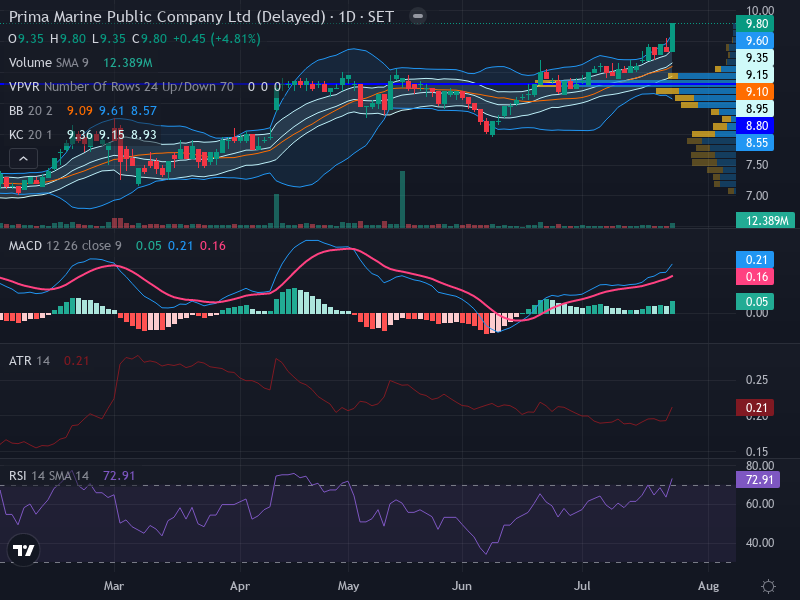Viewport: 800px width, 600px height.
Task: Click the market status dash icon beside SET
Action: point(417,16)
